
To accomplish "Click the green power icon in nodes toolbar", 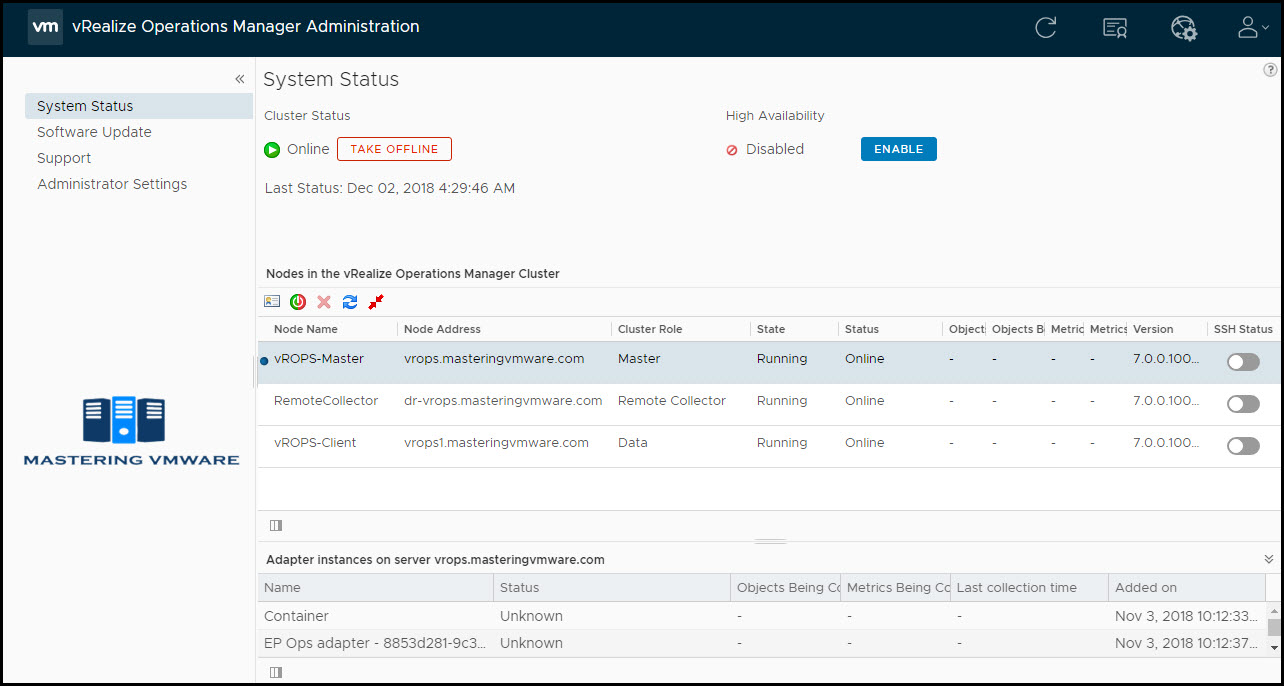I will pos(298,302).
